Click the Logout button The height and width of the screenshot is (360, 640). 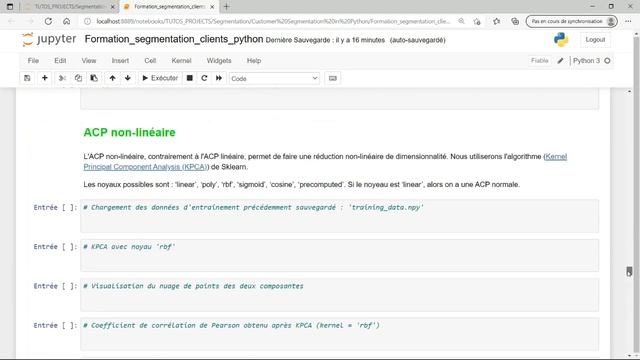pyautogui.click(x=595, y=40)
